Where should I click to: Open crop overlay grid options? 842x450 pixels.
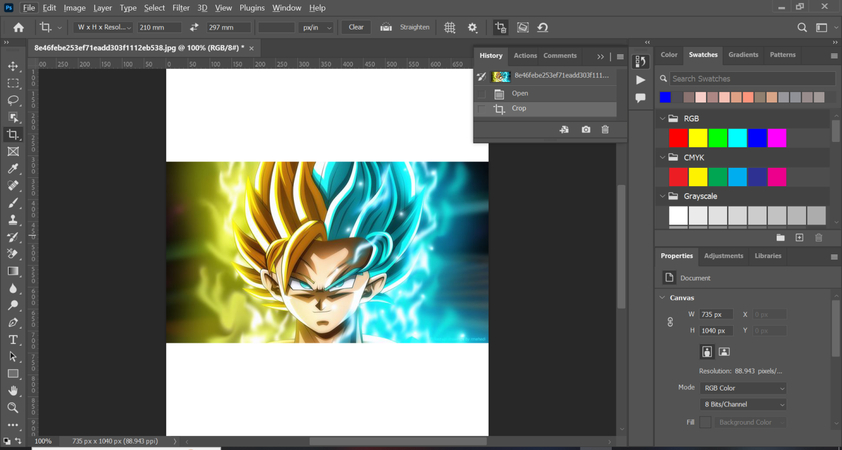coord(450,27)
